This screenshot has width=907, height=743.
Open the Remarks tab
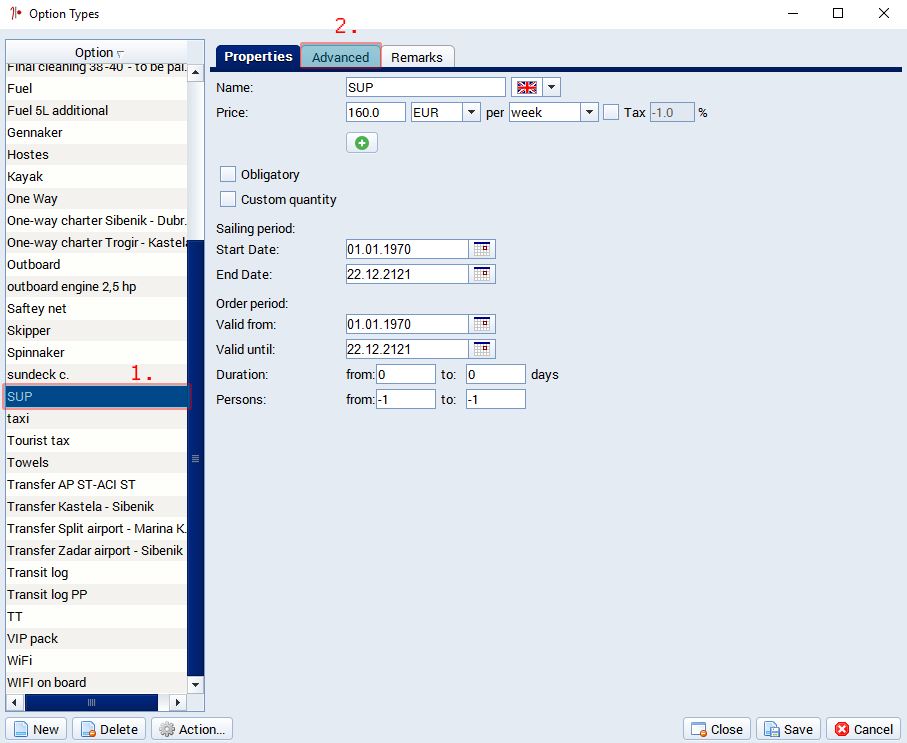click(x=417, y=57)
